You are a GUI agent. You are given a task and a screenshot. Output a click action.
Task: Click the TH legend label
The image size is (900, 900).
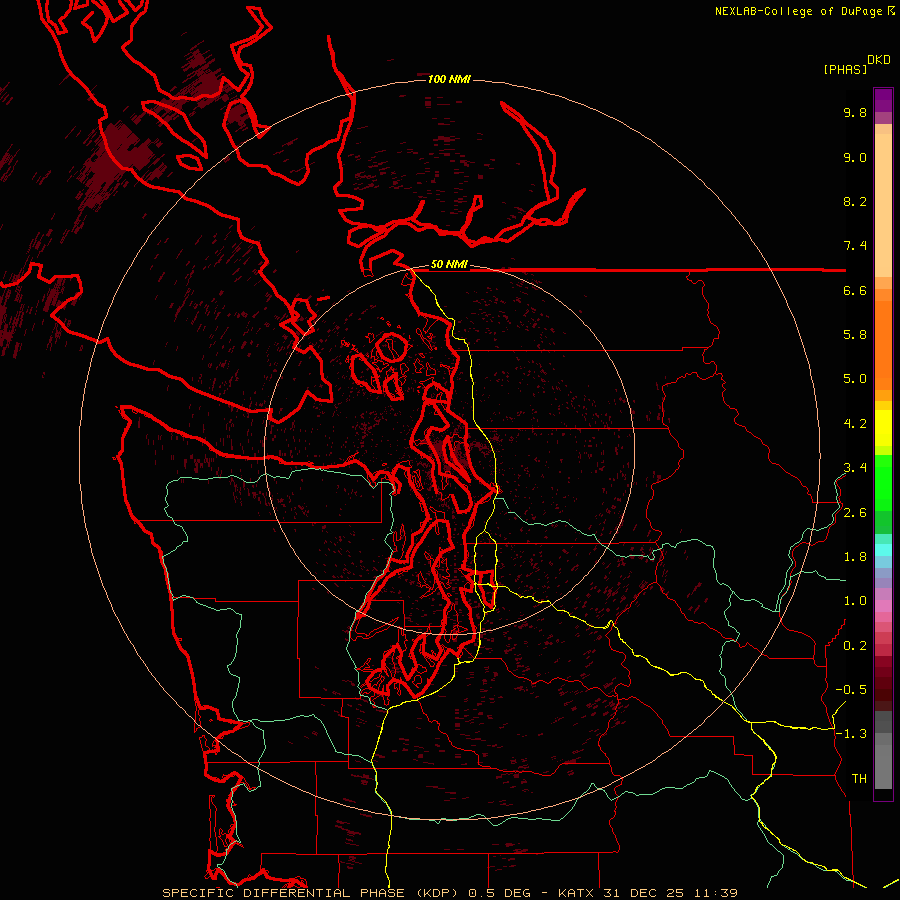click(859, 779)
